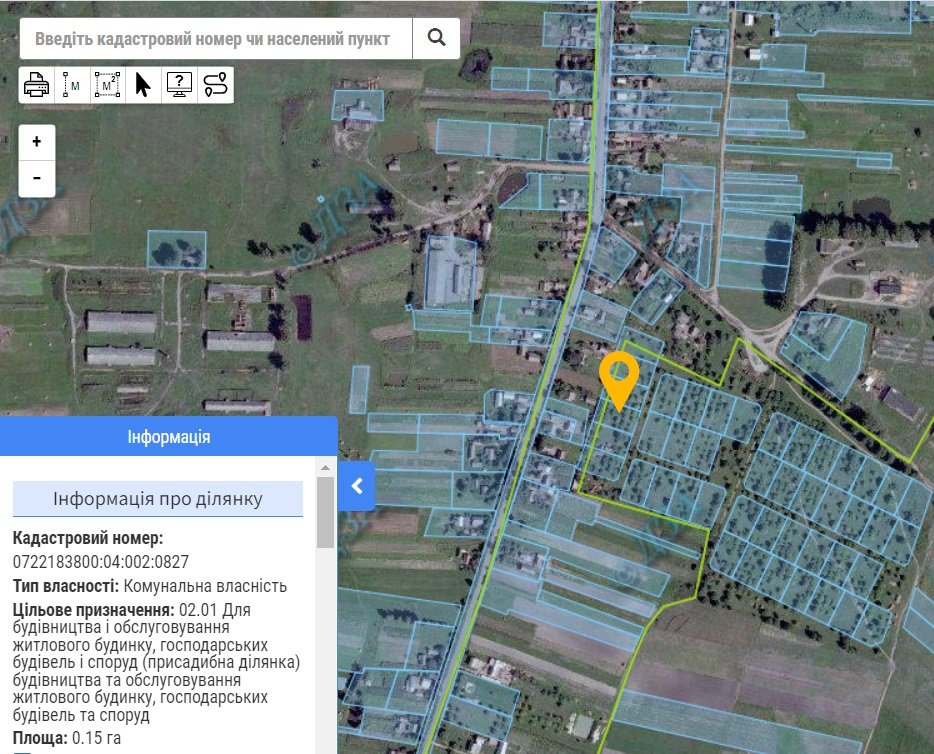Click the panel scrollbar up arrow

[x=325, y=467]
